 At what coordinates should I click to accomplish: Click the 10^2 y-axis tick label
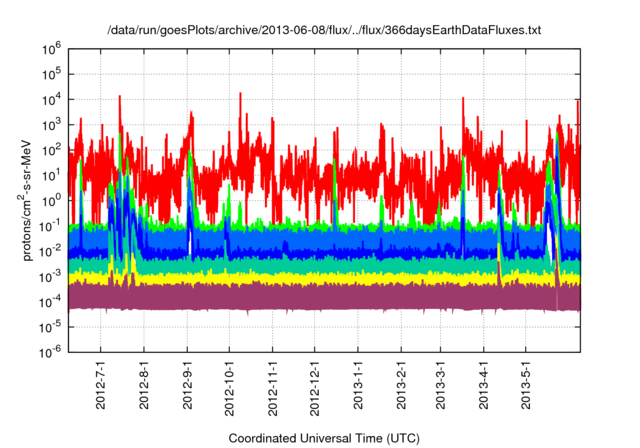point(51,150)
